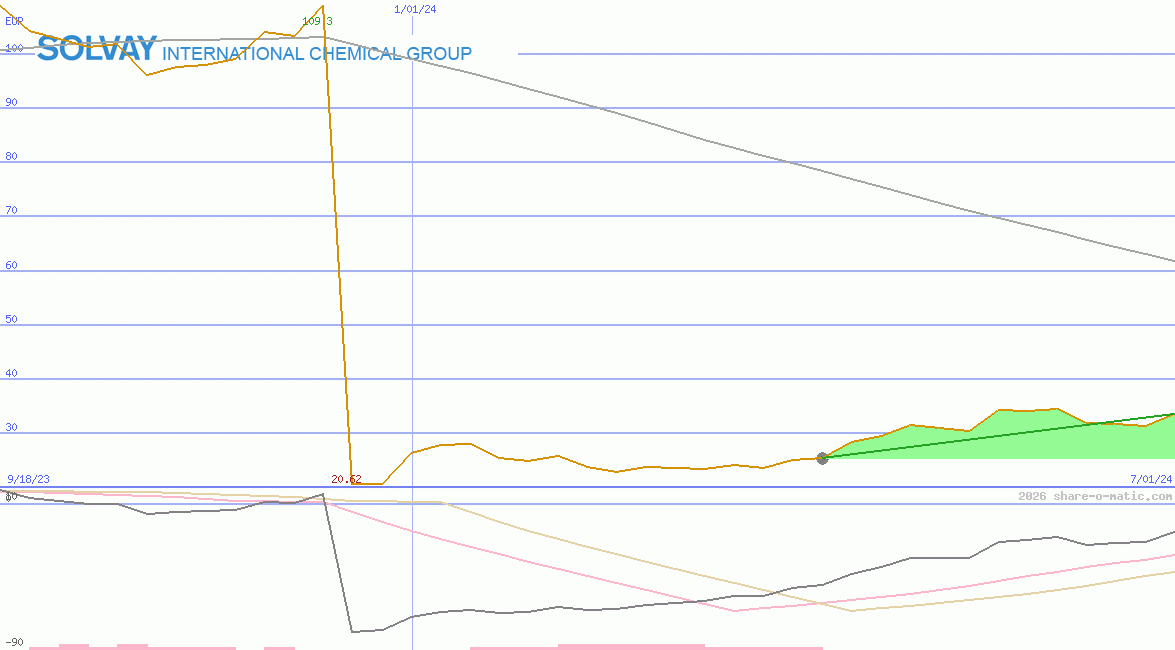Click the 109.3 high price label
This screenshot has height=650, width=1175.
pos(317,21)
